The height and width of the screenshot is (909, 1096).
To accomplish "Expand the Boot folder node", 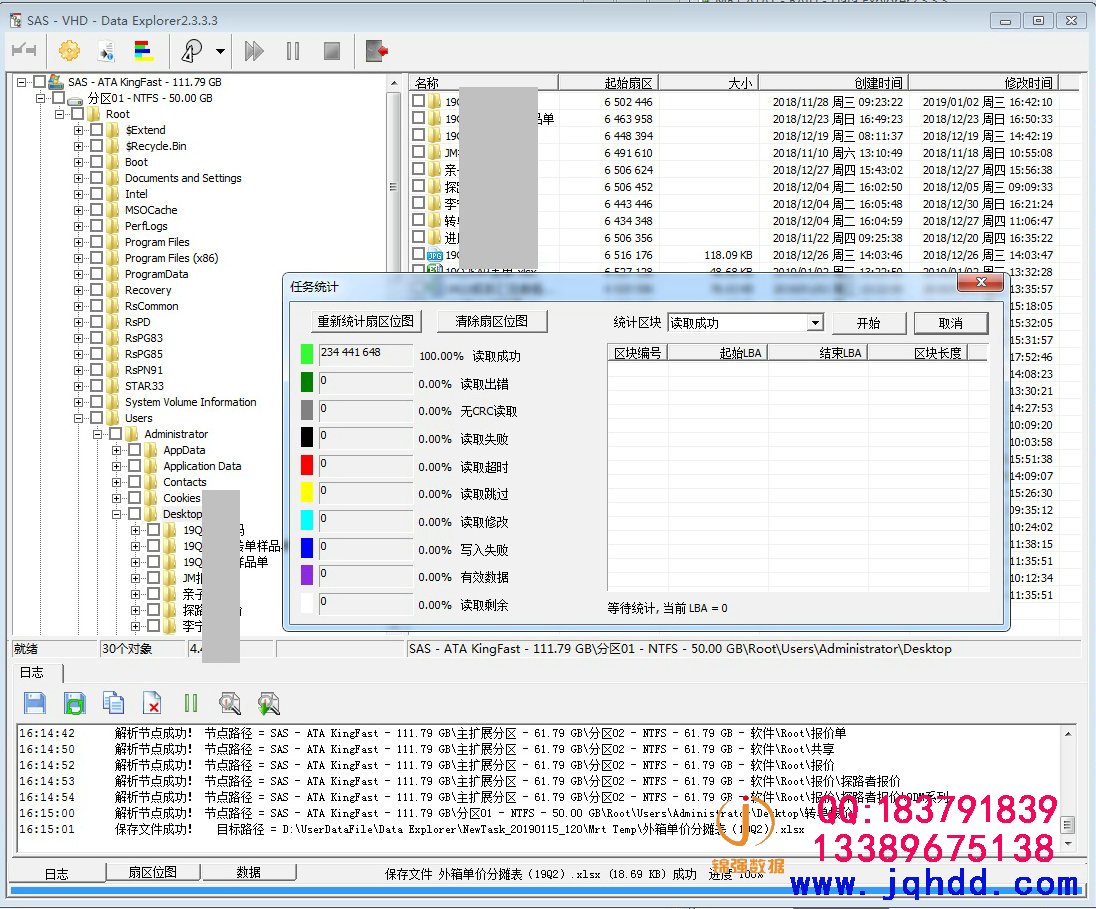I will click(78, 162).
